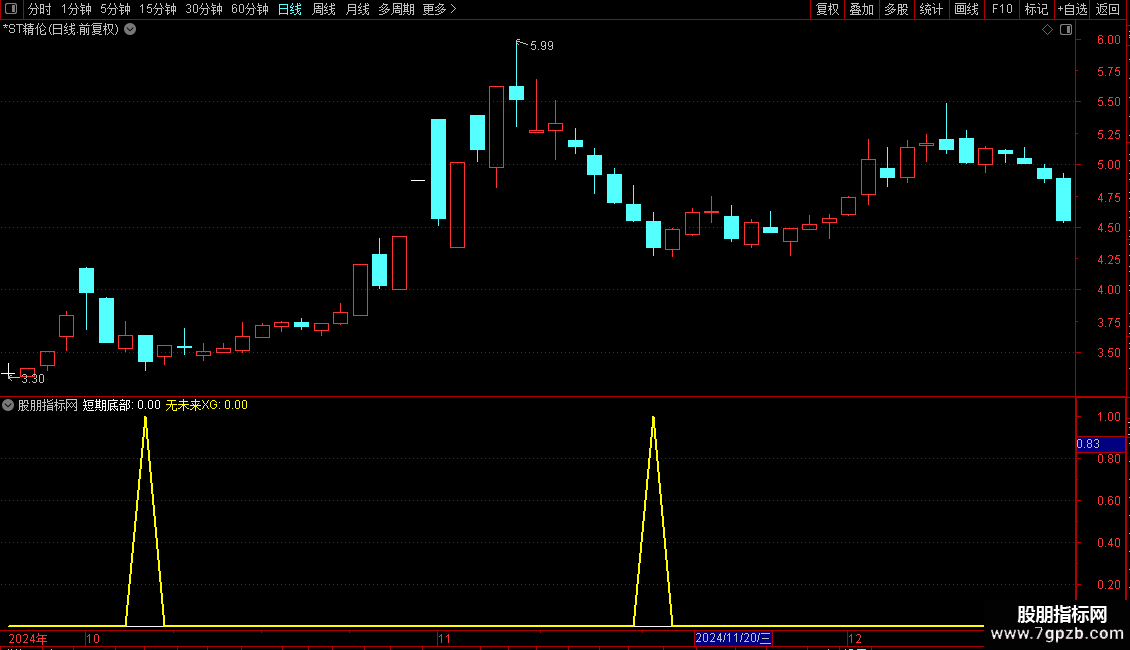
Task: Open F10 company information
Action: [x=1002, y=9]
